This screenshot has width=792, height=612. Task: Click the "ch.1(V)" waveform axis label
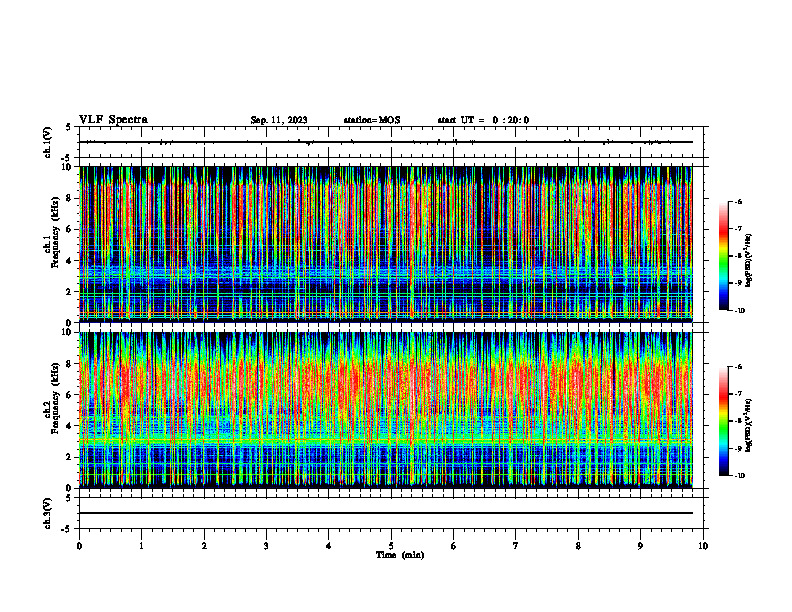click(x=47, y=142)
